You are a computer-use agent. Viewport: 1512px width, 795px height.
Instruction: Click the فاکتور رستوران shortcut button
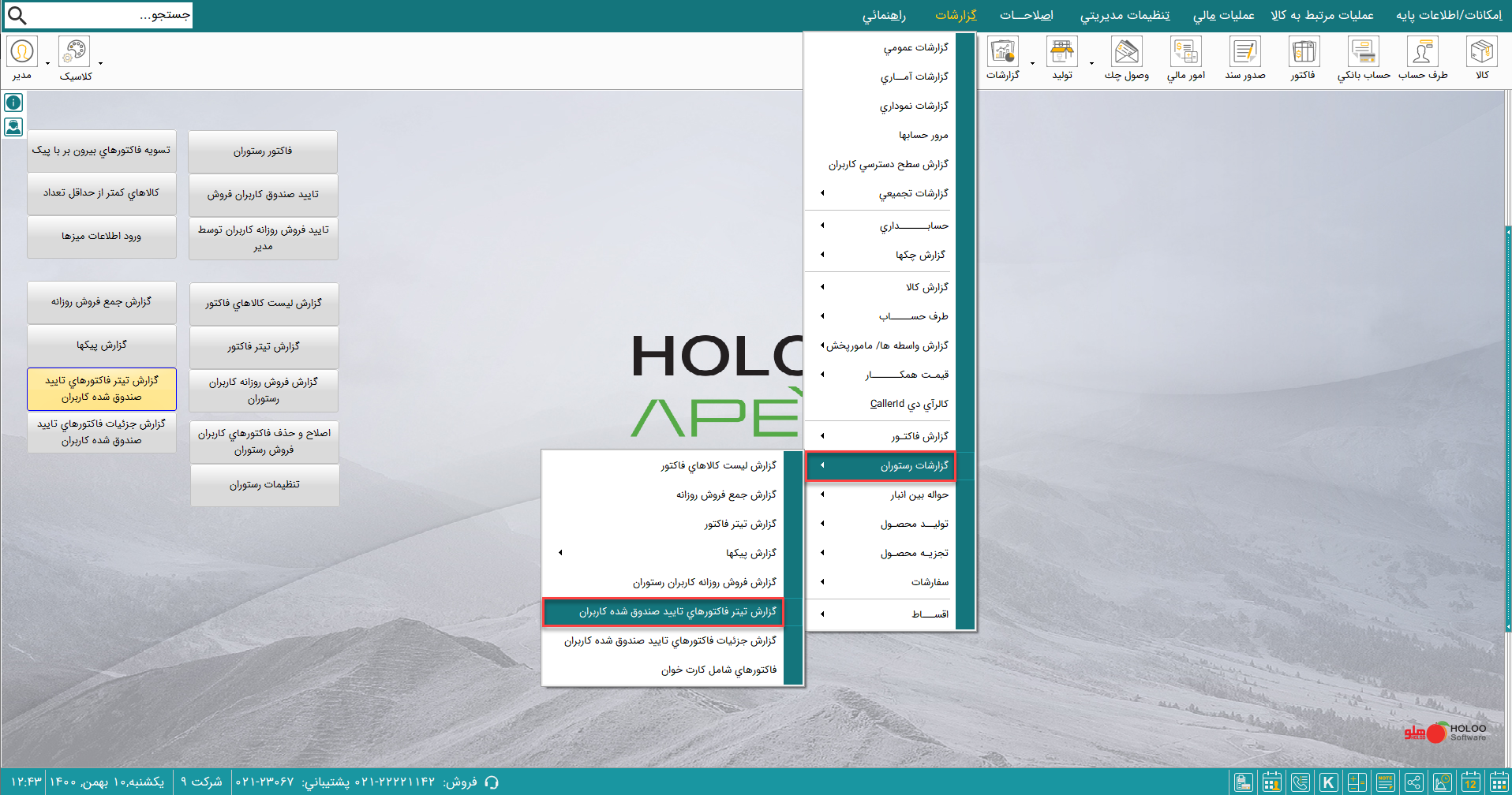coord(263,151)
